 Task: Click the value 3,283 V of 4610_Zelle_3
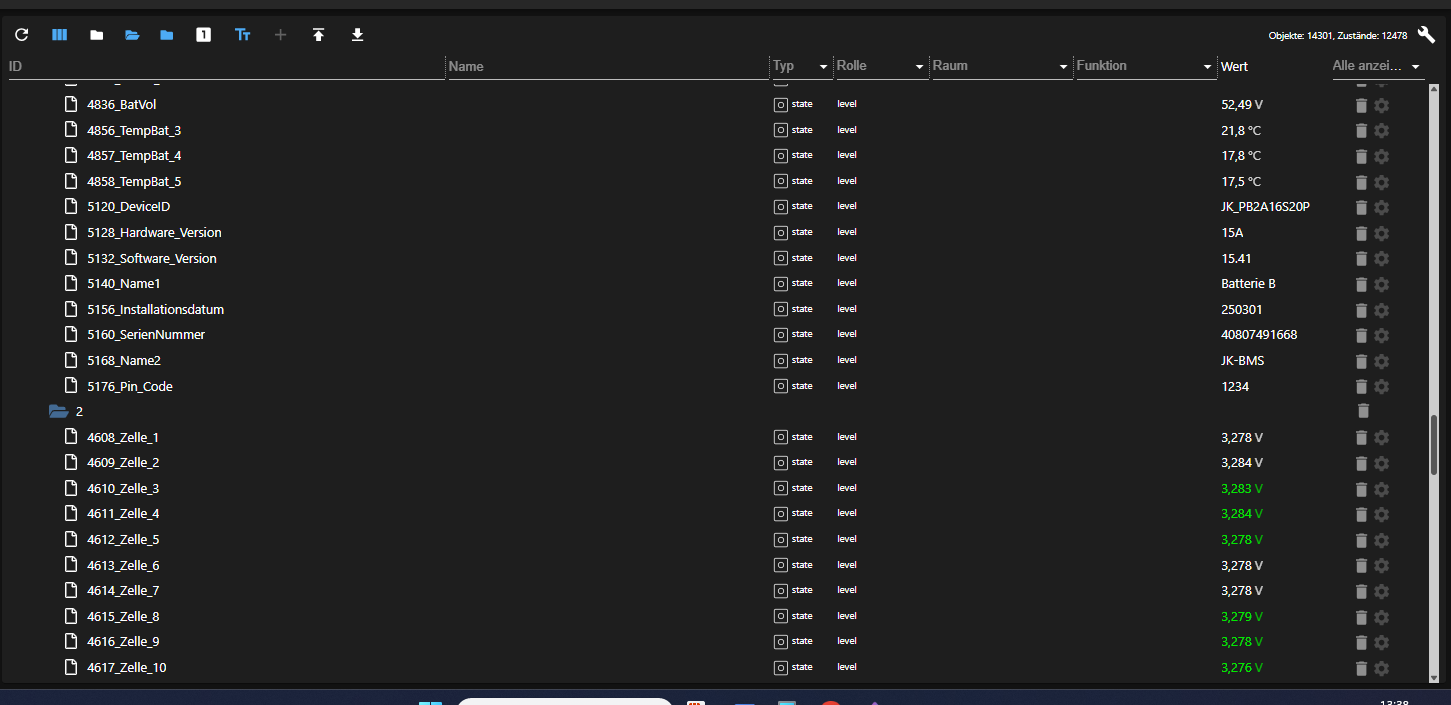pos(1241,488)
